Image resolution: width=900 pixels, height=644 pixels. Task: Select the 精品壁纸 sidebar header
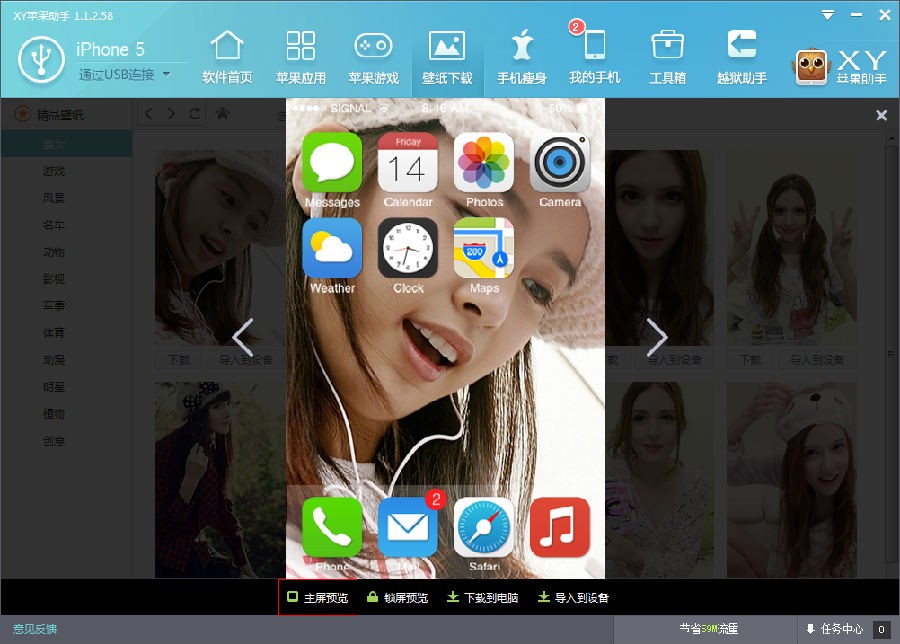pyautogui.click(x=49, y=115)
